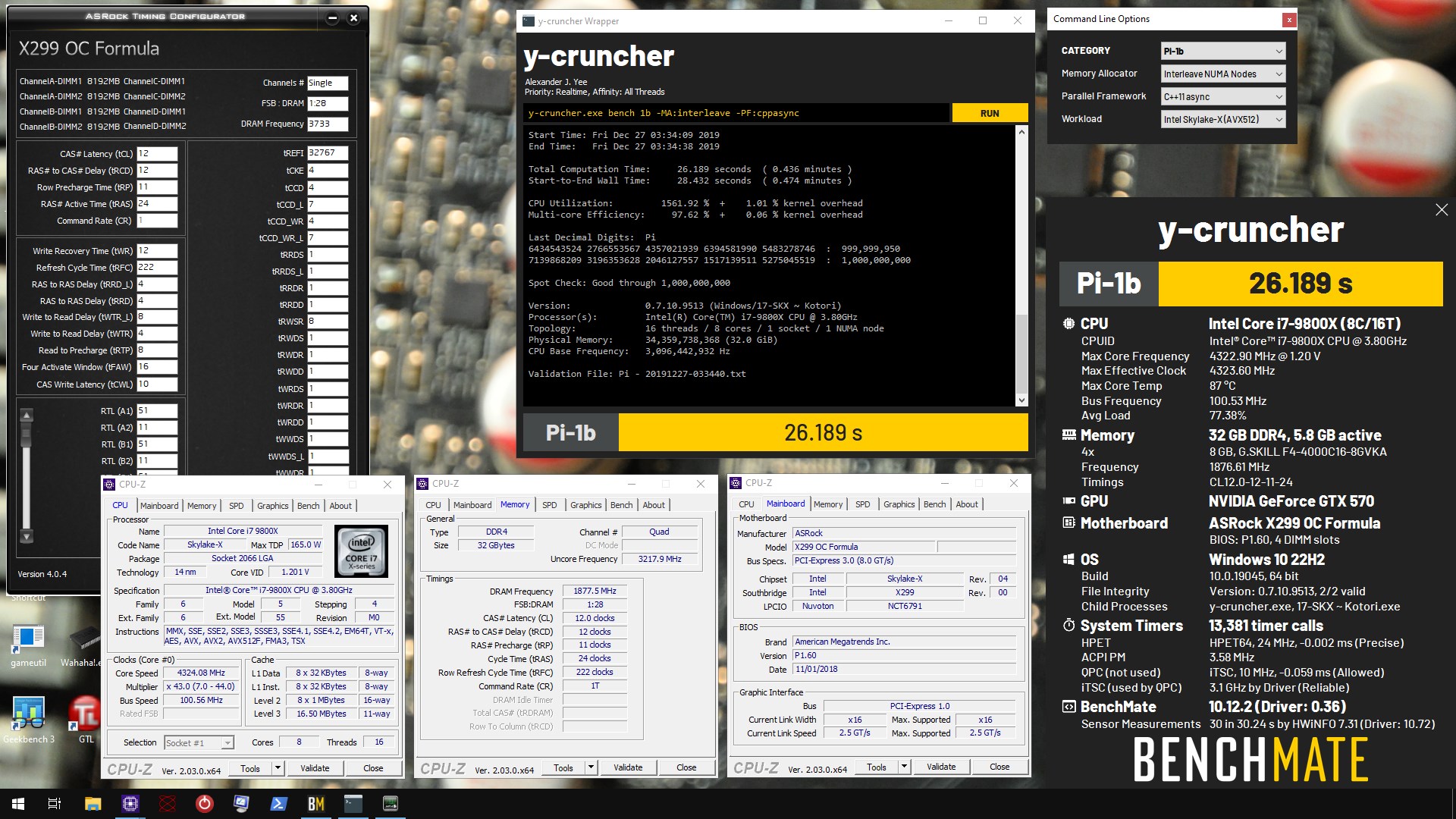Click the Motherboard icon in the BenchMate panel
Image resolution: width=1456 pixels, height=819 pixels.
point(1069,523)
